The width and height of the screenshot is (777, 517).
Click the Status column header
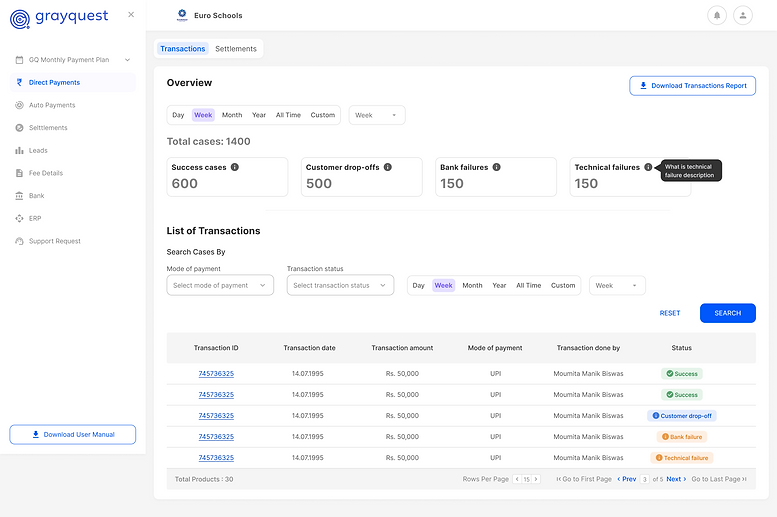pyautogui.click(x=681, y=348)
